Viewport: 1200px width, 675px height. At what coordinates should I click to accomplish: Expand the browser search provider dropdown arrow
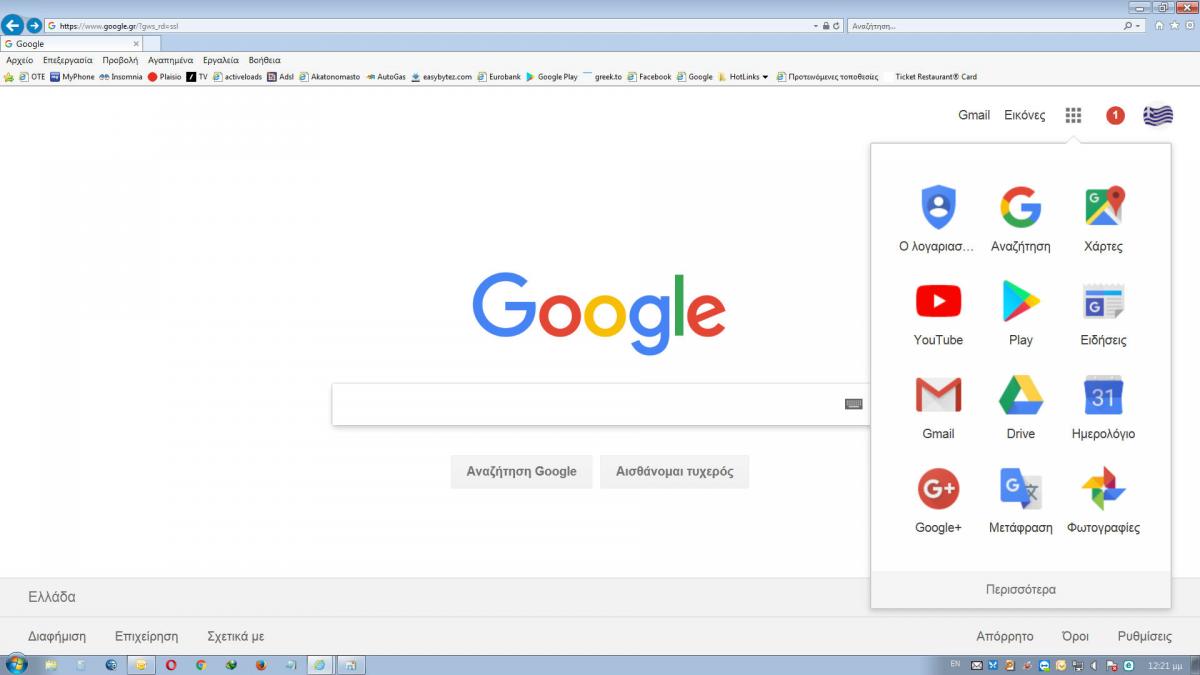[x=1139, y=26]
